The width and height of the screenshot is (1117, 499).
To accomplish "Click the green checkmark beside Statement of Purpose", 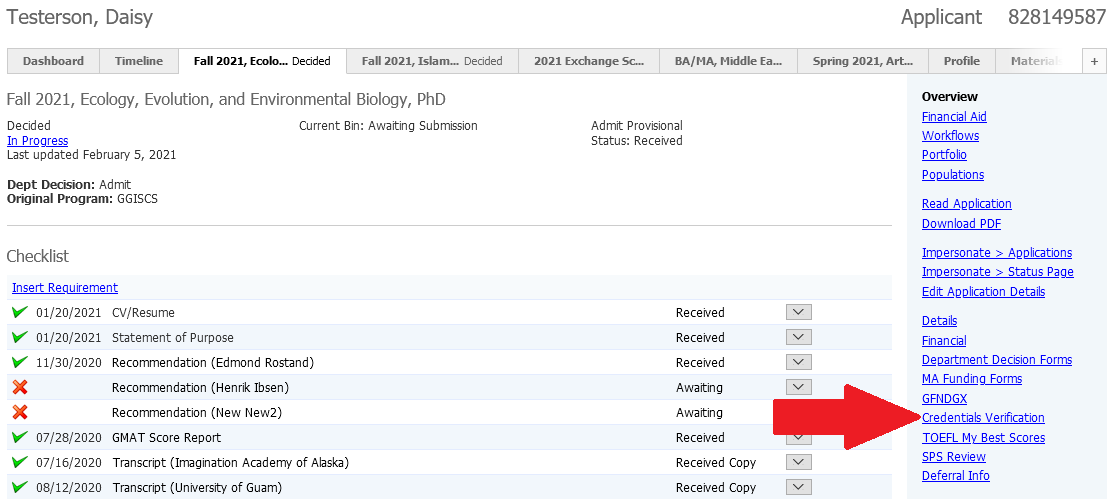I will coord(20,337).
